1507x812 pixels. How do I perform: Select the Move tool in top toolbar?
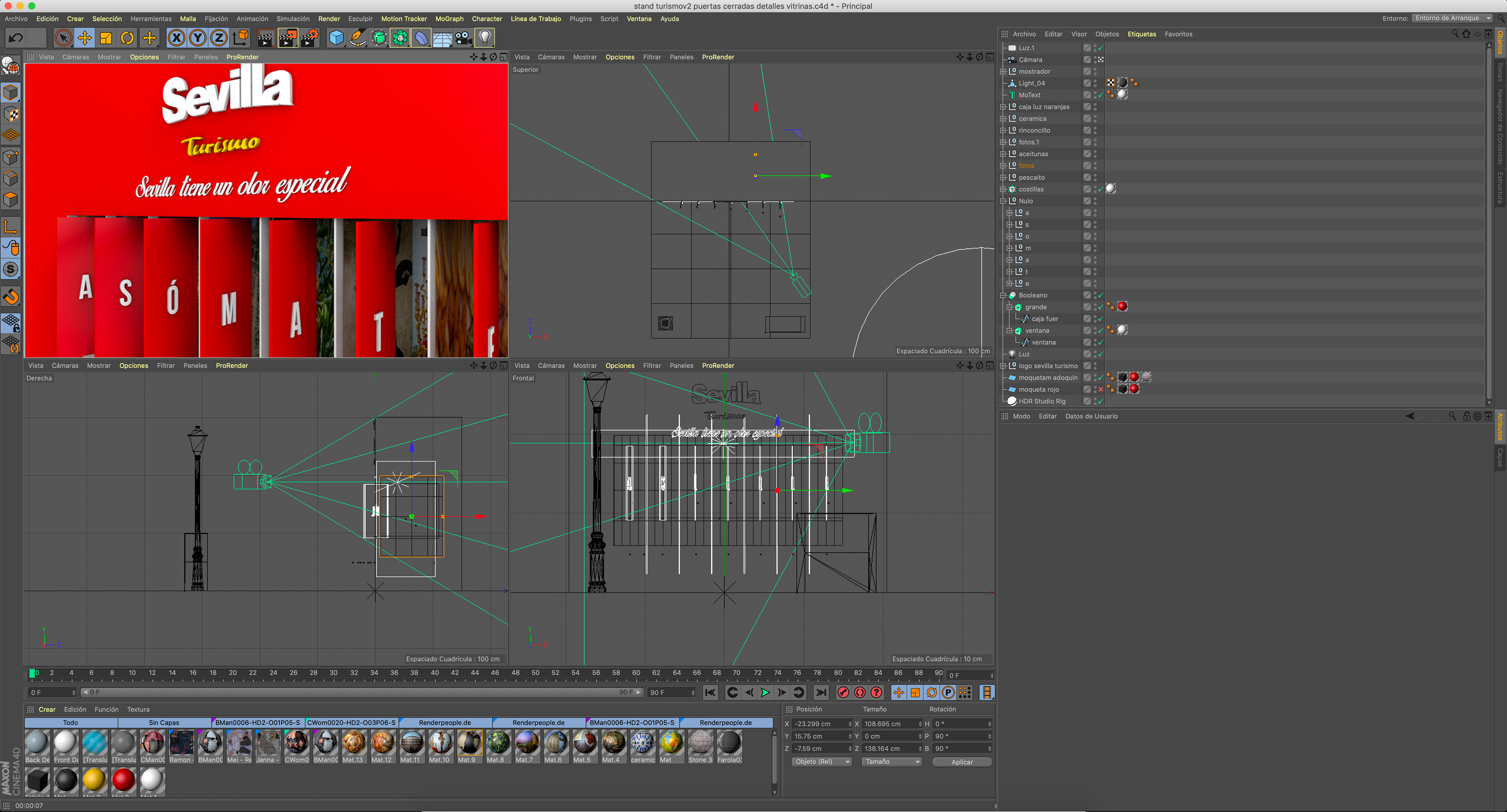[x=84, y=38]
